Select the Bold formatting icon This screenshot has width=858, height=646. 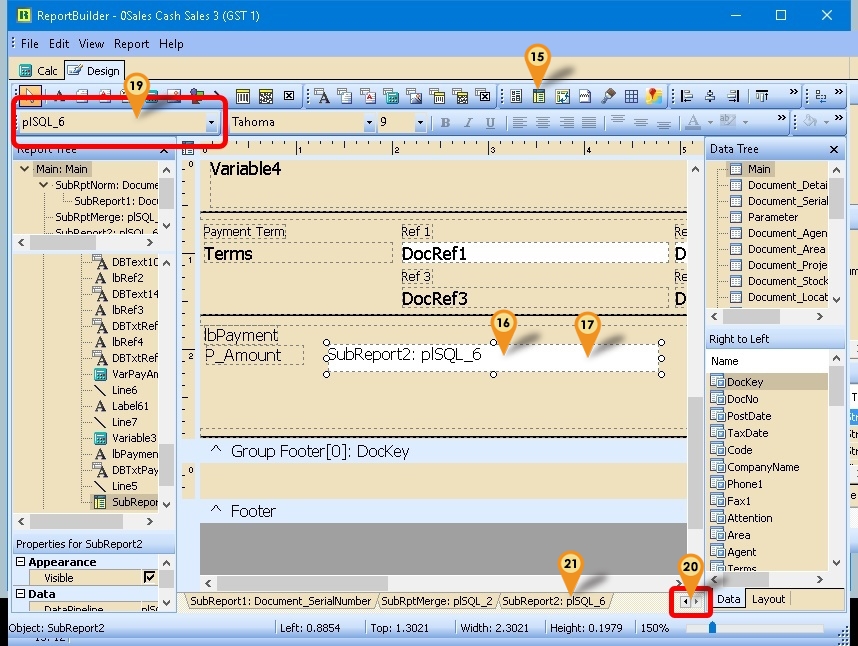click(445, 123)
